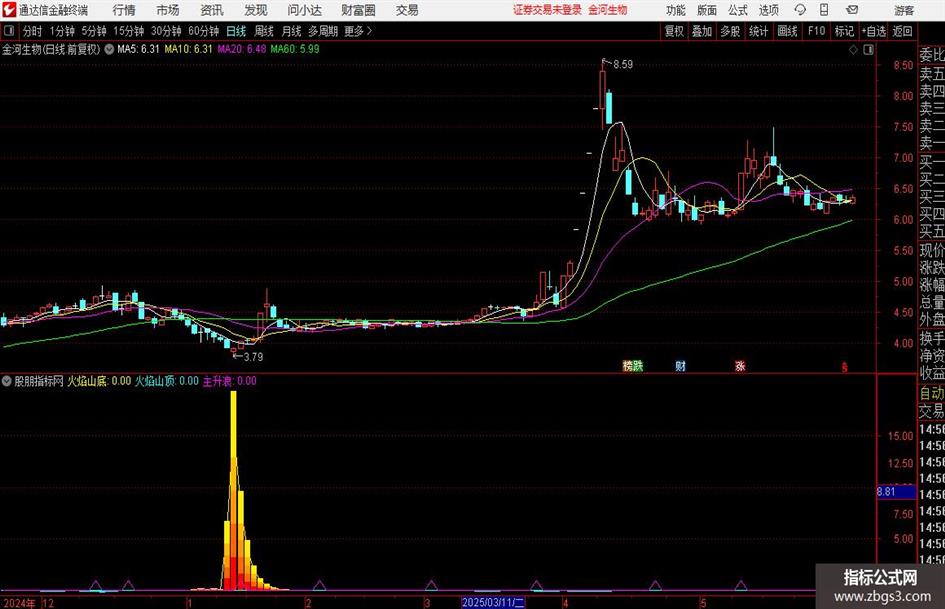This screenshot has width=945, height=609.
Task: Switch to the 5分钟 period tab
Action: [94, 31]
